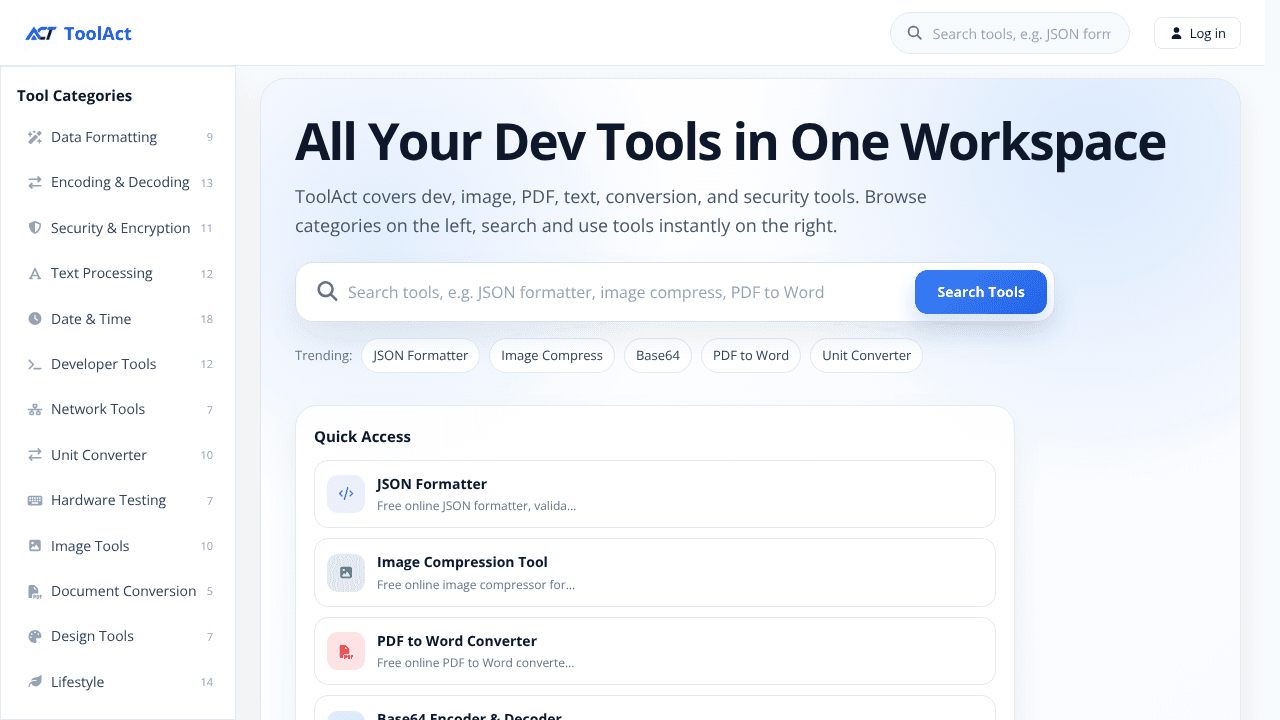Image resolution: width=1280 pixels, height=720 pixels.
Task: Click 'Free online image compressor' description text
Action: point(476,584)
